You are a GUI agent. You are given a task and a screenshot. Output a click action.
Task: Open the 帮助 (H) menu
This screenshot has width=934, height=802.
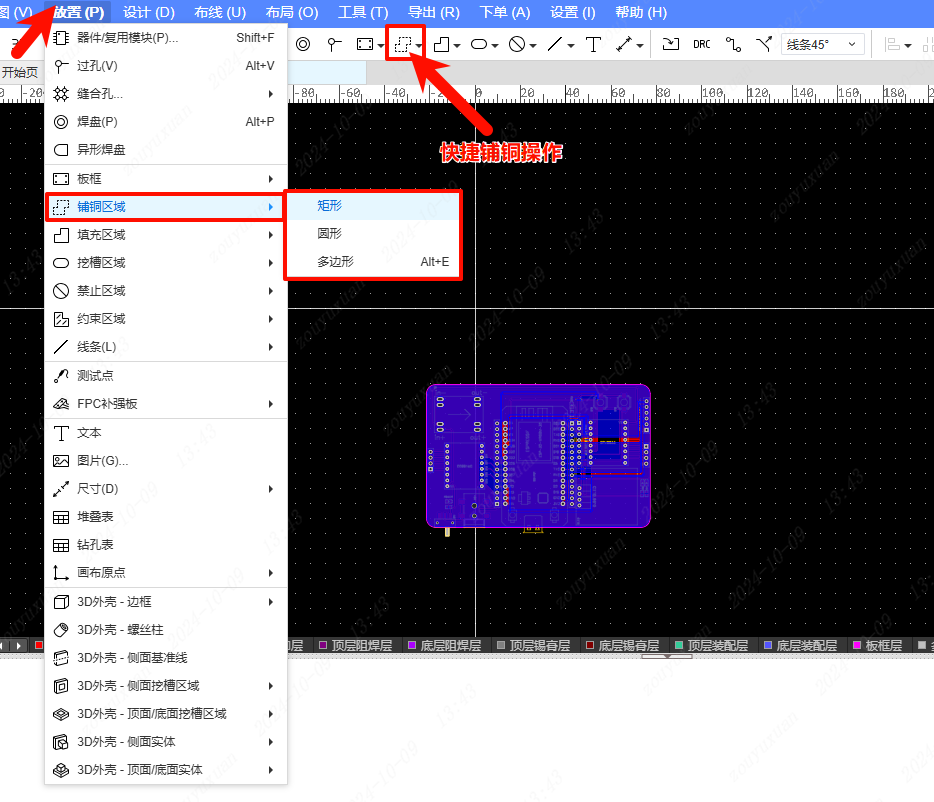641,12
